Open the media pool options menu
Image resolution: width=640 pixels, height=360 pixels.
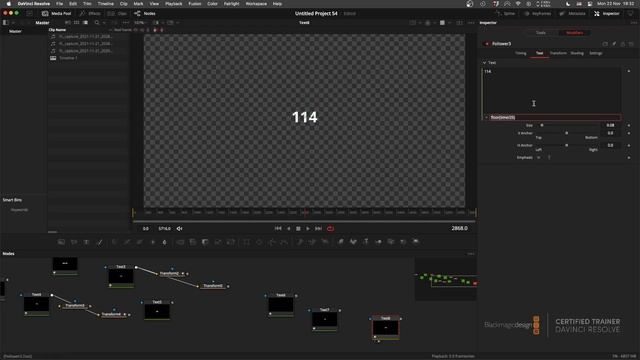(x=126, y=23)
